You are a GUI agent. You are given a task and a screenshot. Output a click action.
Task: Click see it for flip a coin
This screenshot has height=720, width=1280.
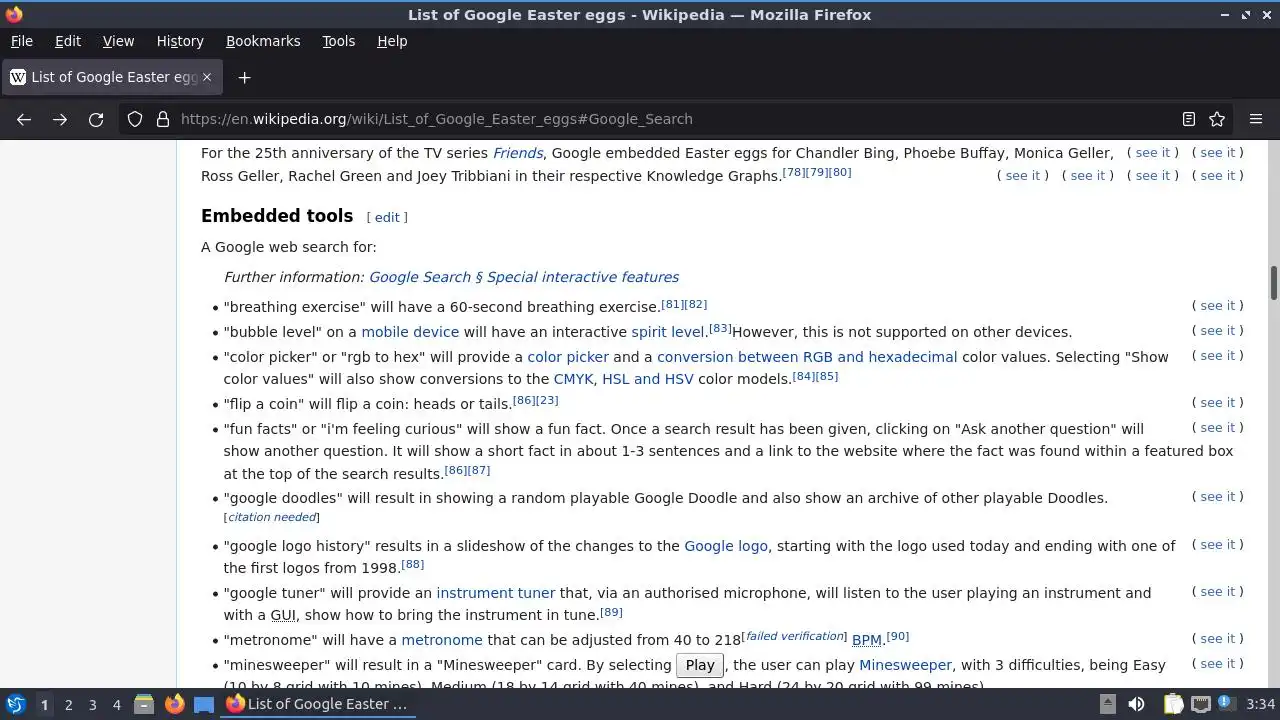1217,403
